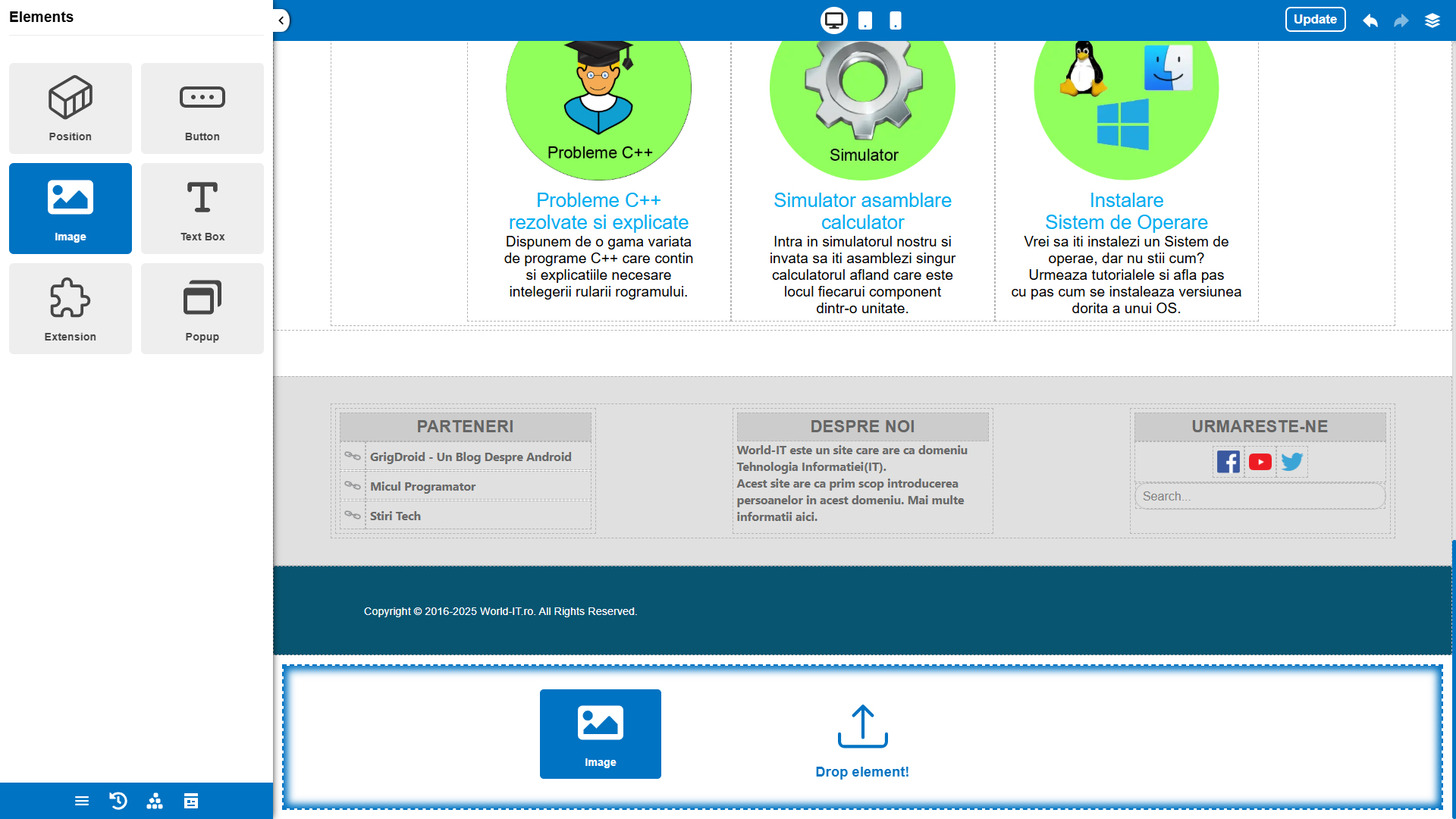Collapse the Elements side panel
Image resolution: width=1456 pixels, height=819 pixels.
point(281,20)
